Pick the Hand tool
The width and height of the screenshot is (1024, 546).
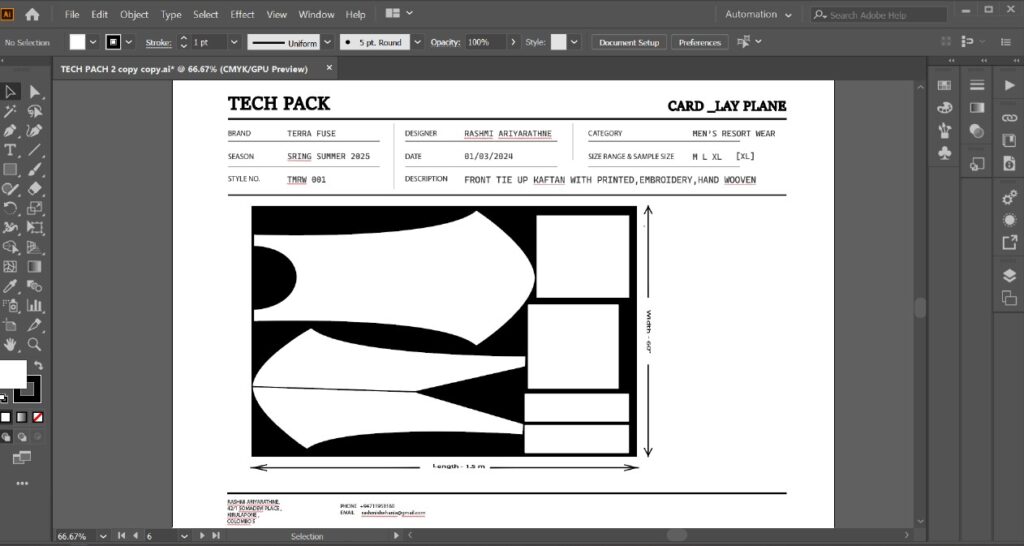(x=10, y=344)
